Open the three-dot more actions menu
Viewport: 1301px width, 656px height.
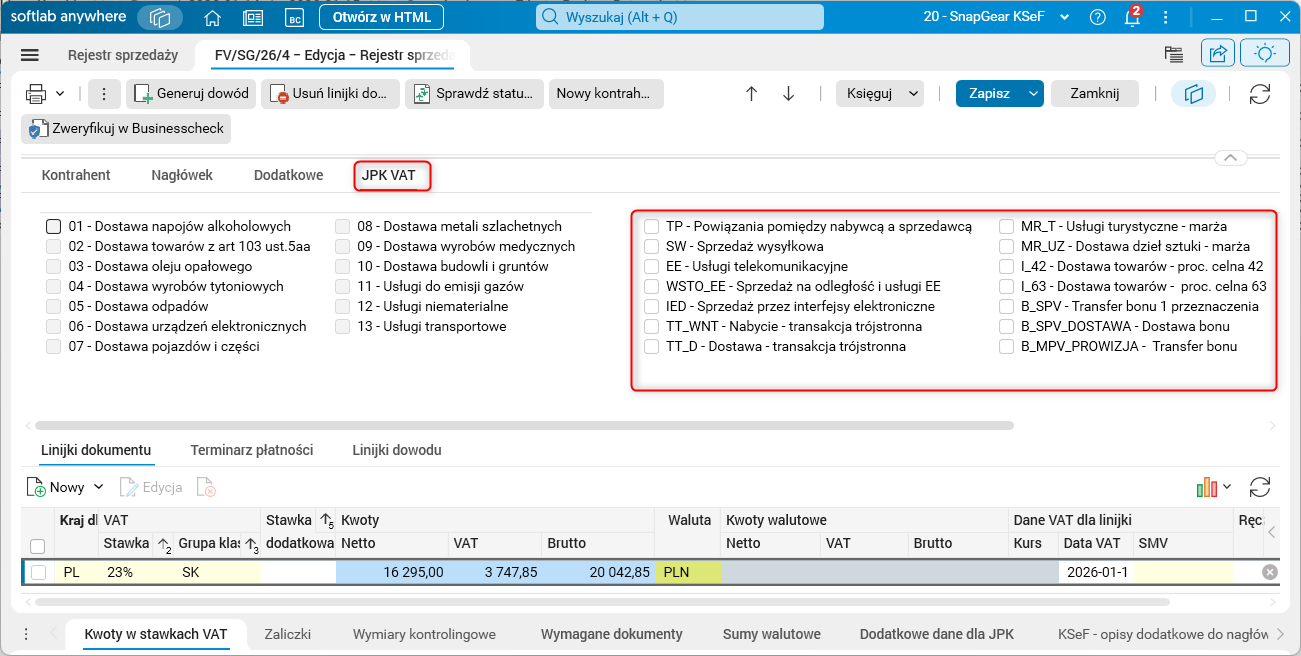coord(104,94)
